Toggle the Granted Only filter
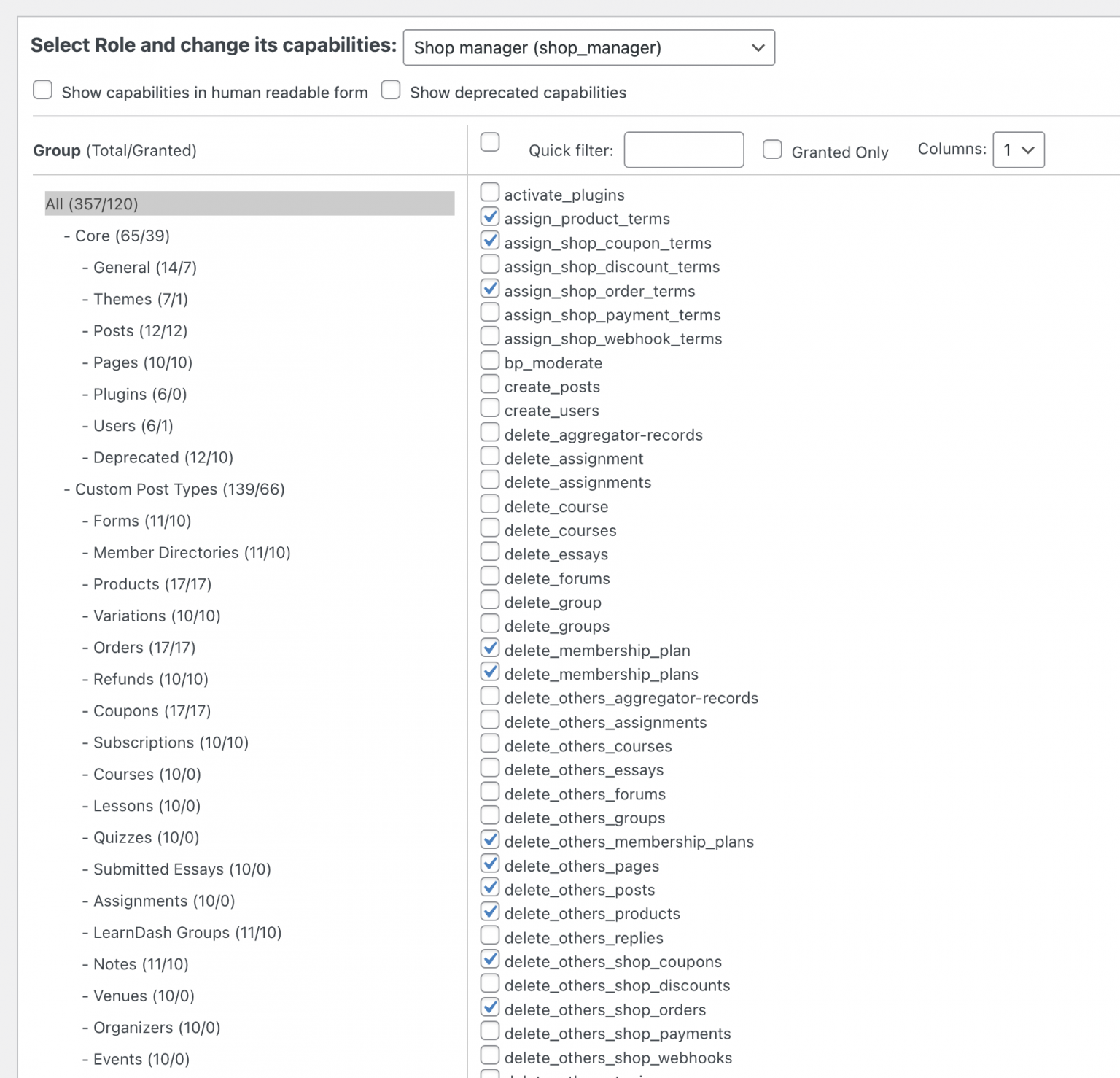 [x=772, y=150]
